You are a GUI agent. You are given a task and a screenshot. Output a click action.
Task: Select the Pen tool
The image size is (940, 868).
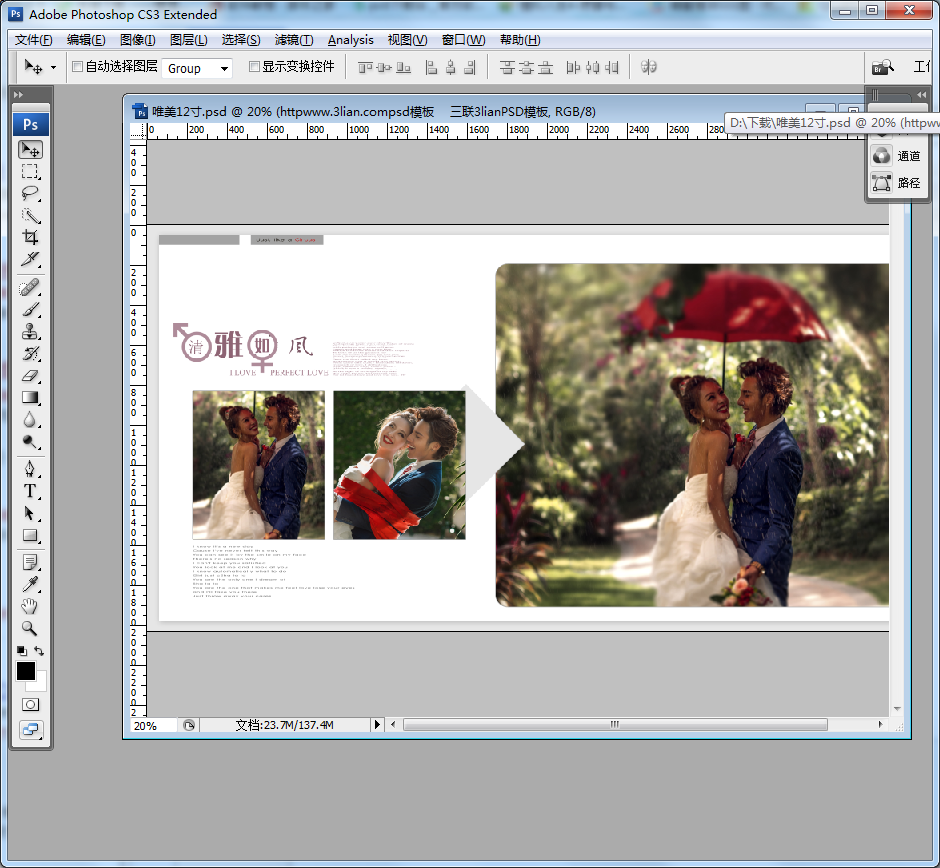[30, 469]
